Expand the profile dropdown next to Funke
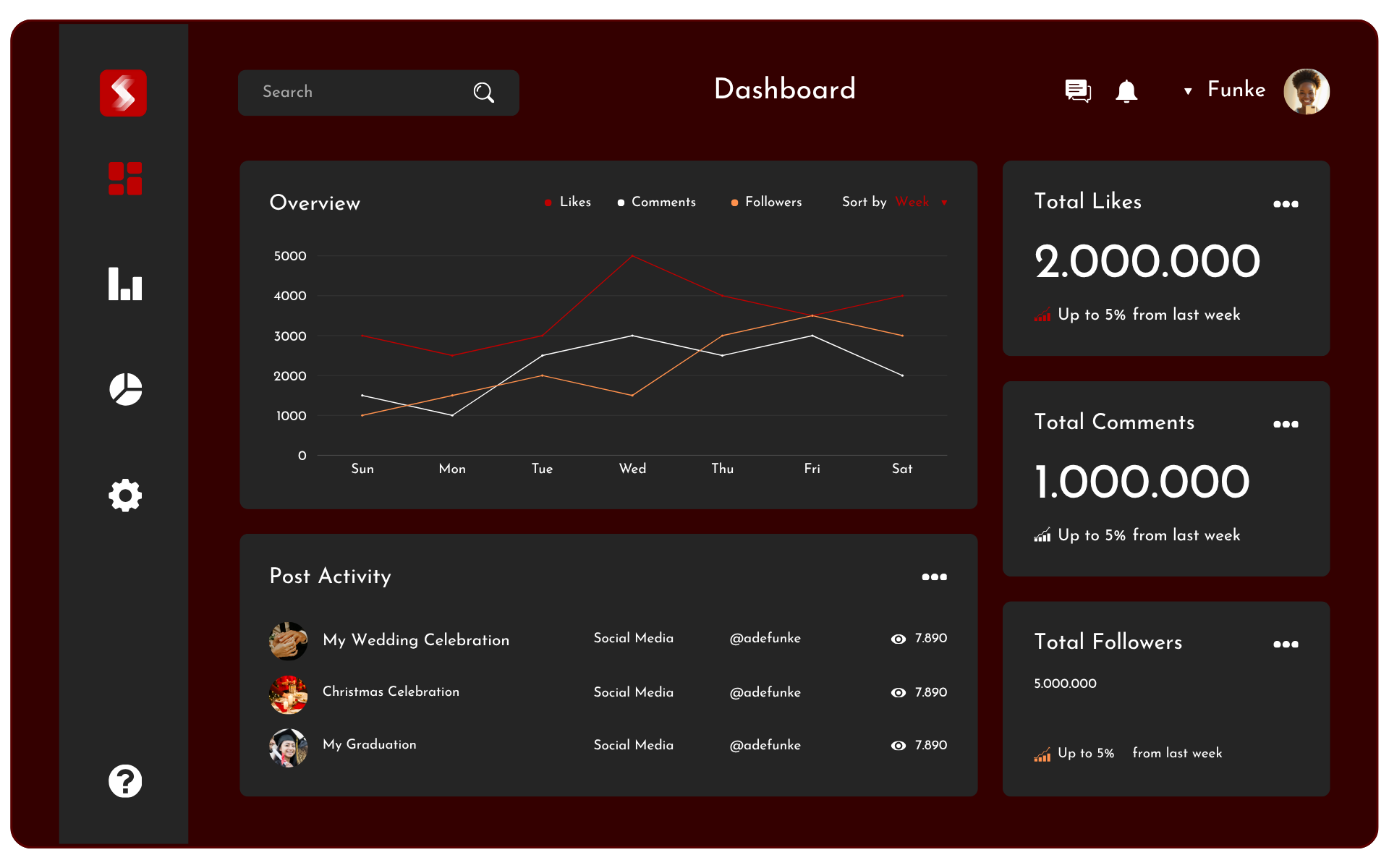The height and width of the screenshot is (868, 1389). (x=1188, y=91)
